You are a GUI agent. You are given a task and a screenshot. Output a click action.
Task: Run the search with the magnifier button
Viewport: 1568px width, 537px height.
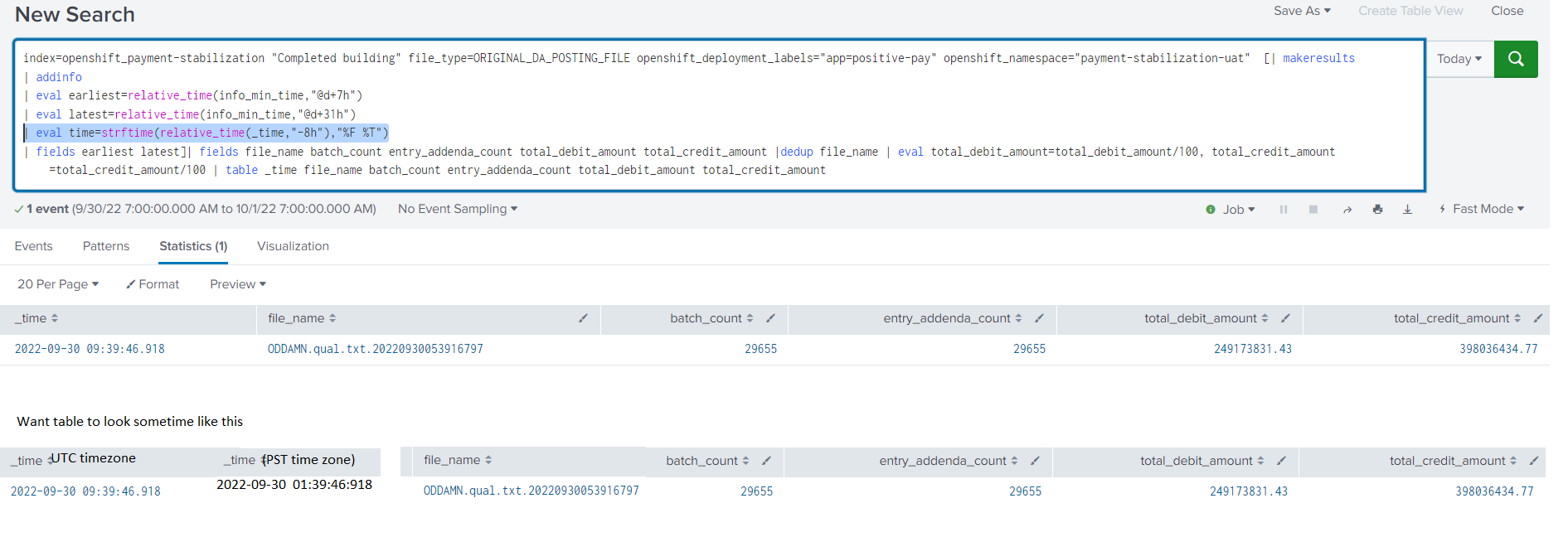[x=1516, y=59]
